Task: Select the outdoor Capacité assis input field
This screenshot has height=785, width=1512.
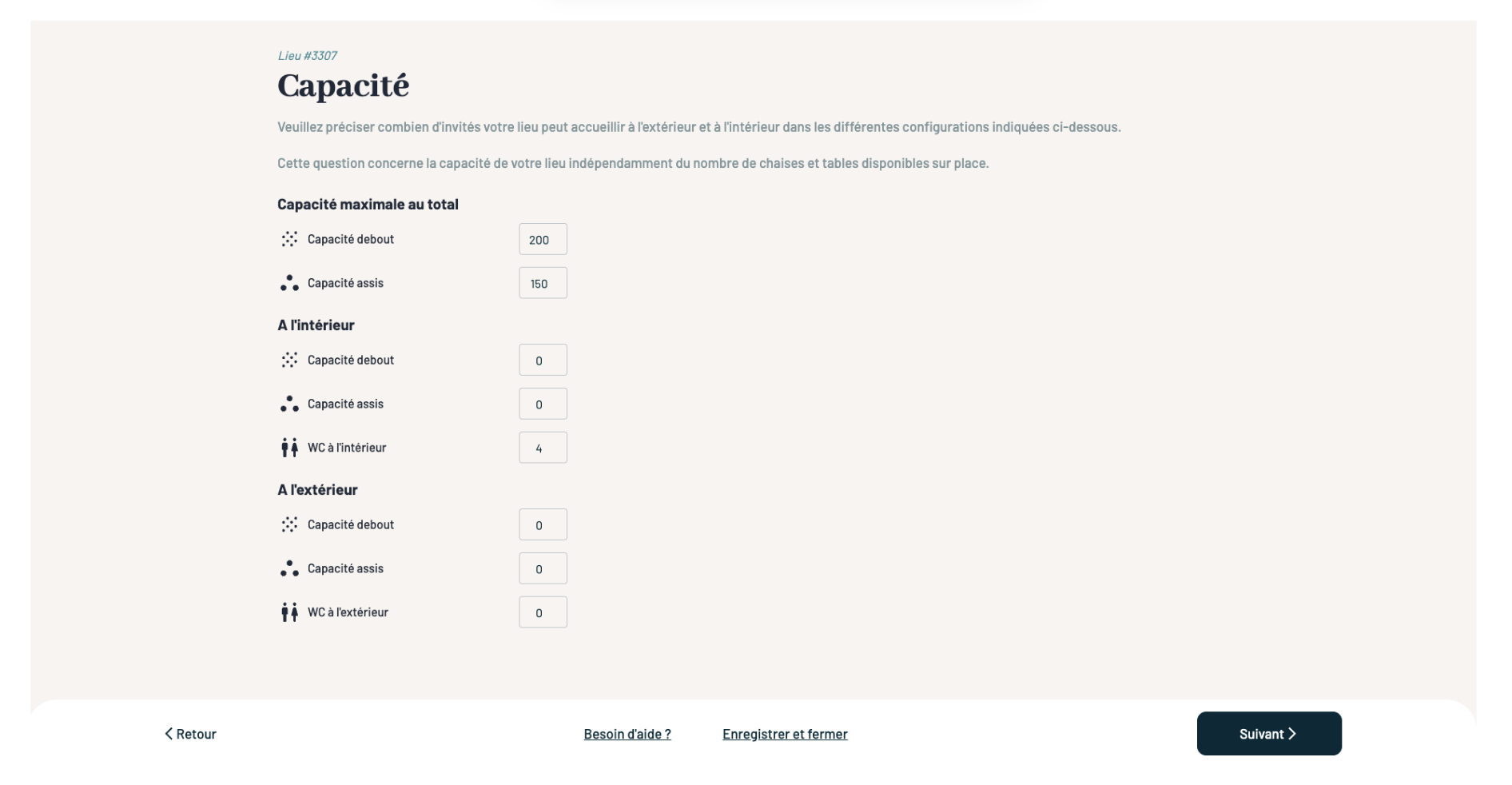Action: click(543, 568)
